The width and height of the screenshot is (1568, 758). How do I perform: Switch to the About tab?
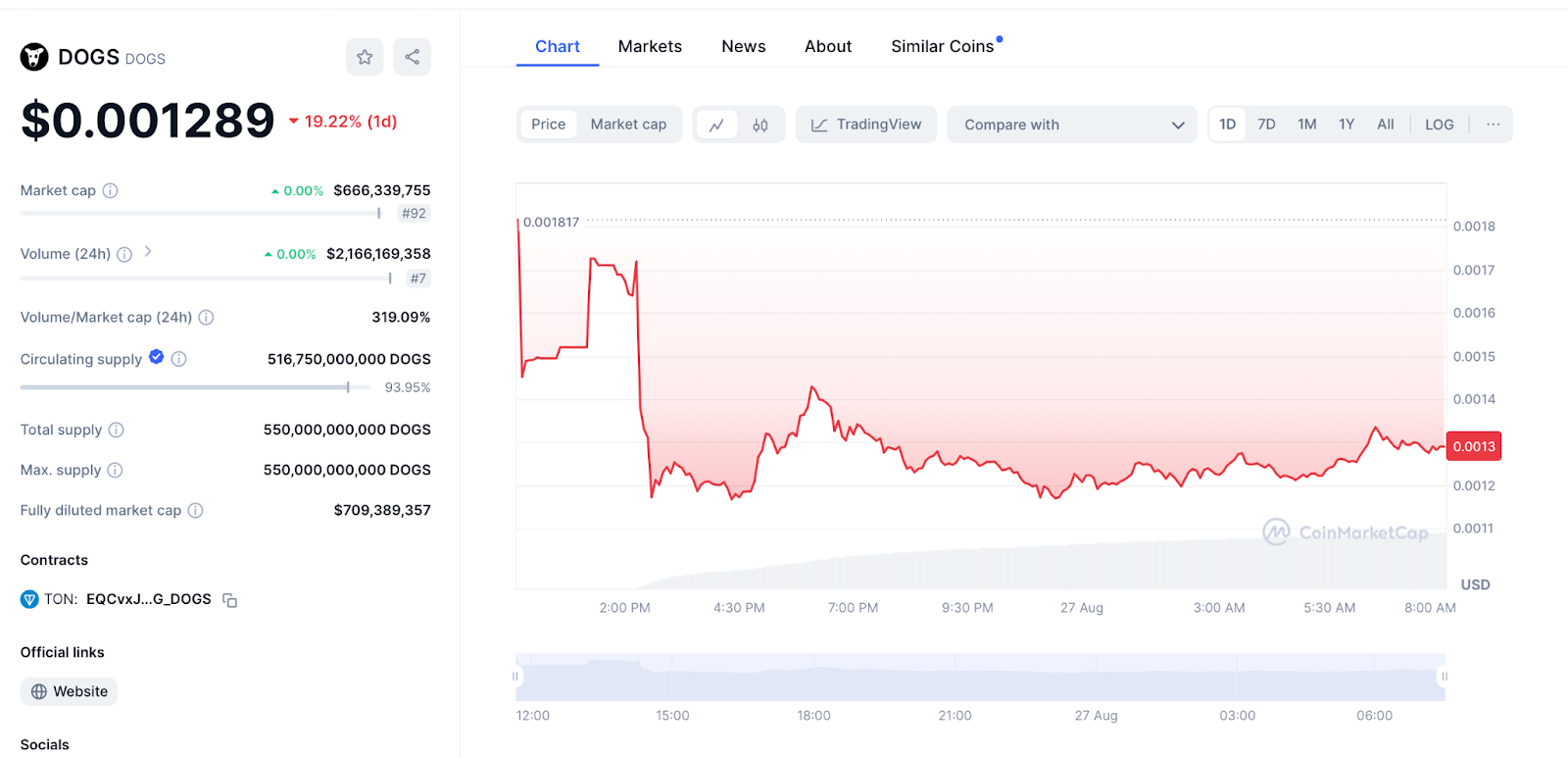pos(828,46)
